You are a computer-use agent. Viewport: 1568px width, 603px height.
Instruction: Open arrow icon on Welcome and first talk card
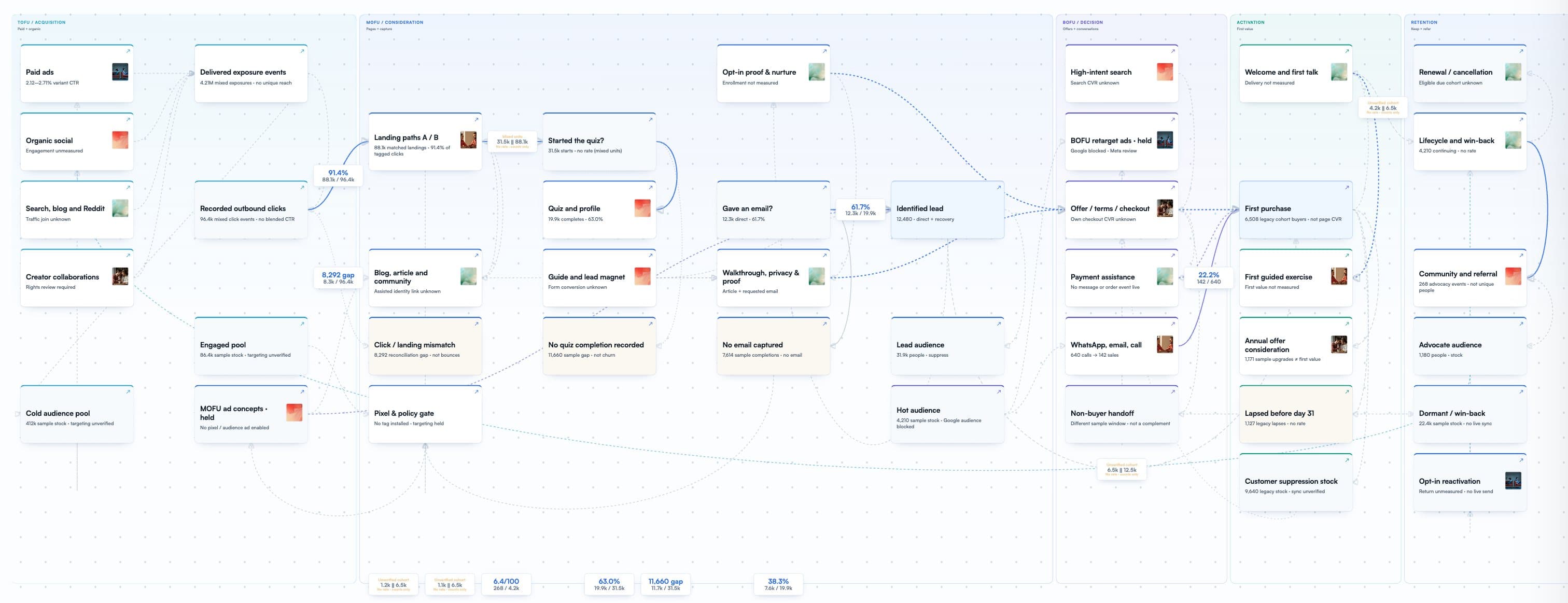pos(1347,51)
